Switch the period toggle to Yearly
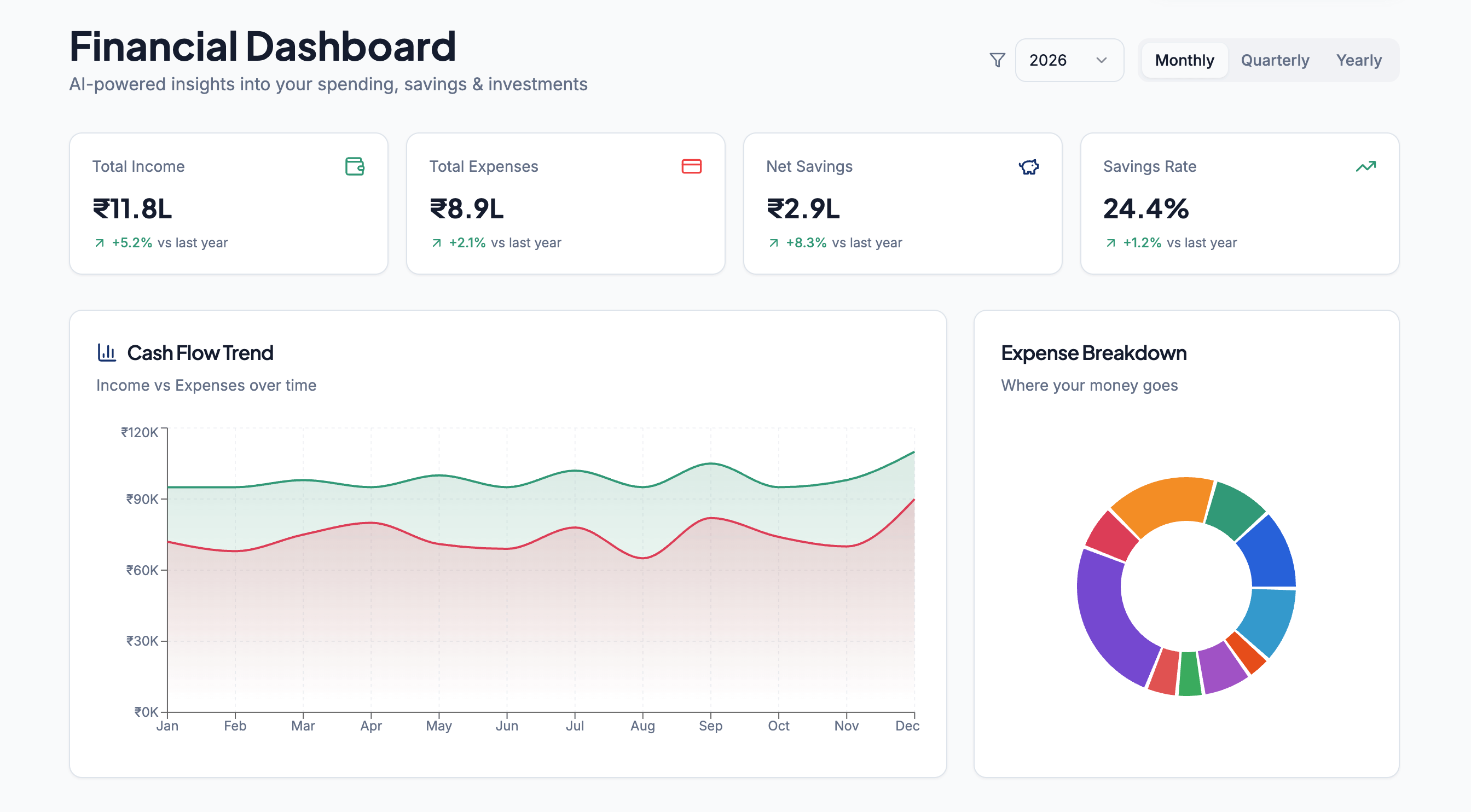1471x812 pixels. (1358, 60)
